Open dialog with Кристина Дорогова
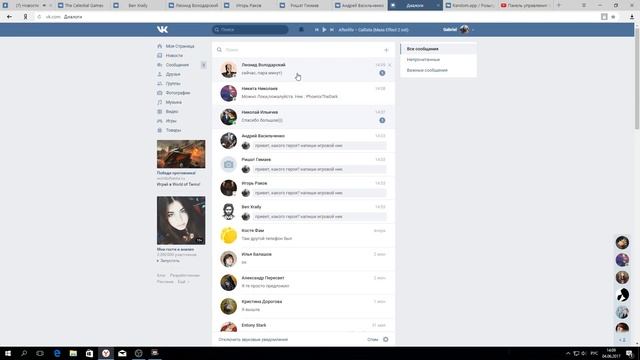The height and width of the screenshot is (360, 640). tap(303, 306)
